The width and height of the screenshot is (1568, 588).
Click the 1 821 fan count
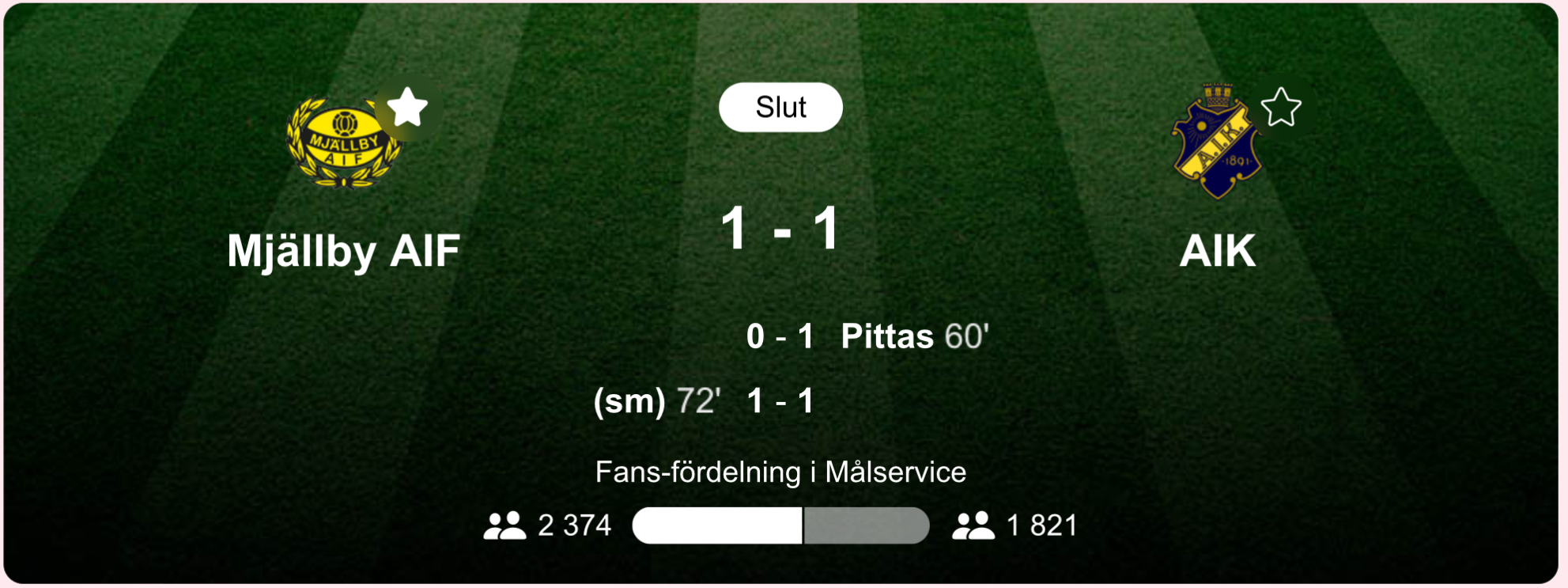click(1042, 525)
